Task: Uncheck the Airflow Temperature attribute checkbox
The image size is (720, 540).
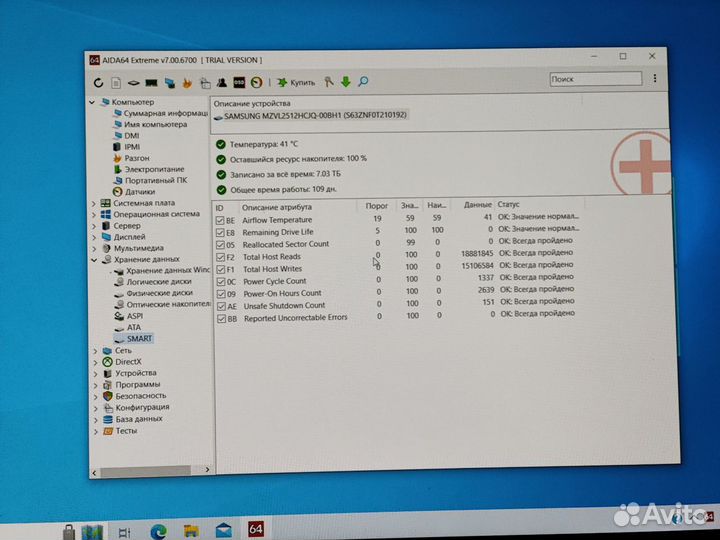Action: 219,220
